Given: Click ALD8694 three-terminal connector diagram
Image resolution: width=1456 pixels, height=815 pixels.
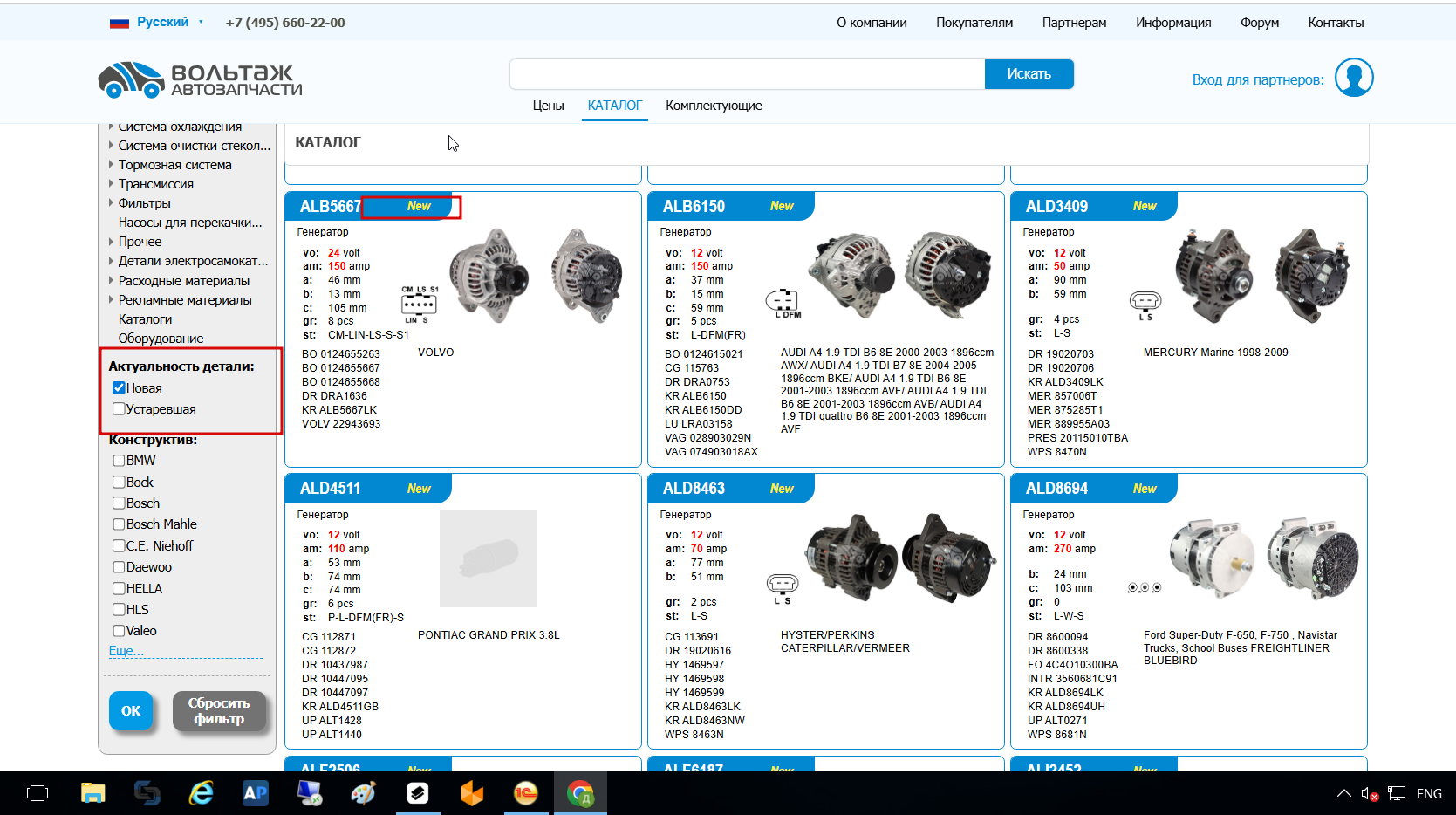Looking at the screenshot, I should pyautogui.click(x=1145, y=588).
